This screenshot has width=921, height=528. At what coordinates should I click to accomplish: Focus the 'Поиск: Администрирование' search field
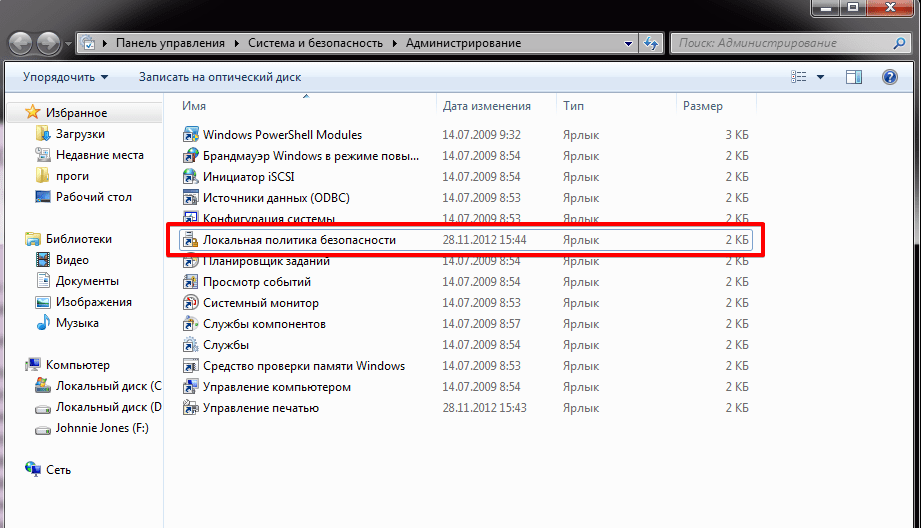pos(791,43)
